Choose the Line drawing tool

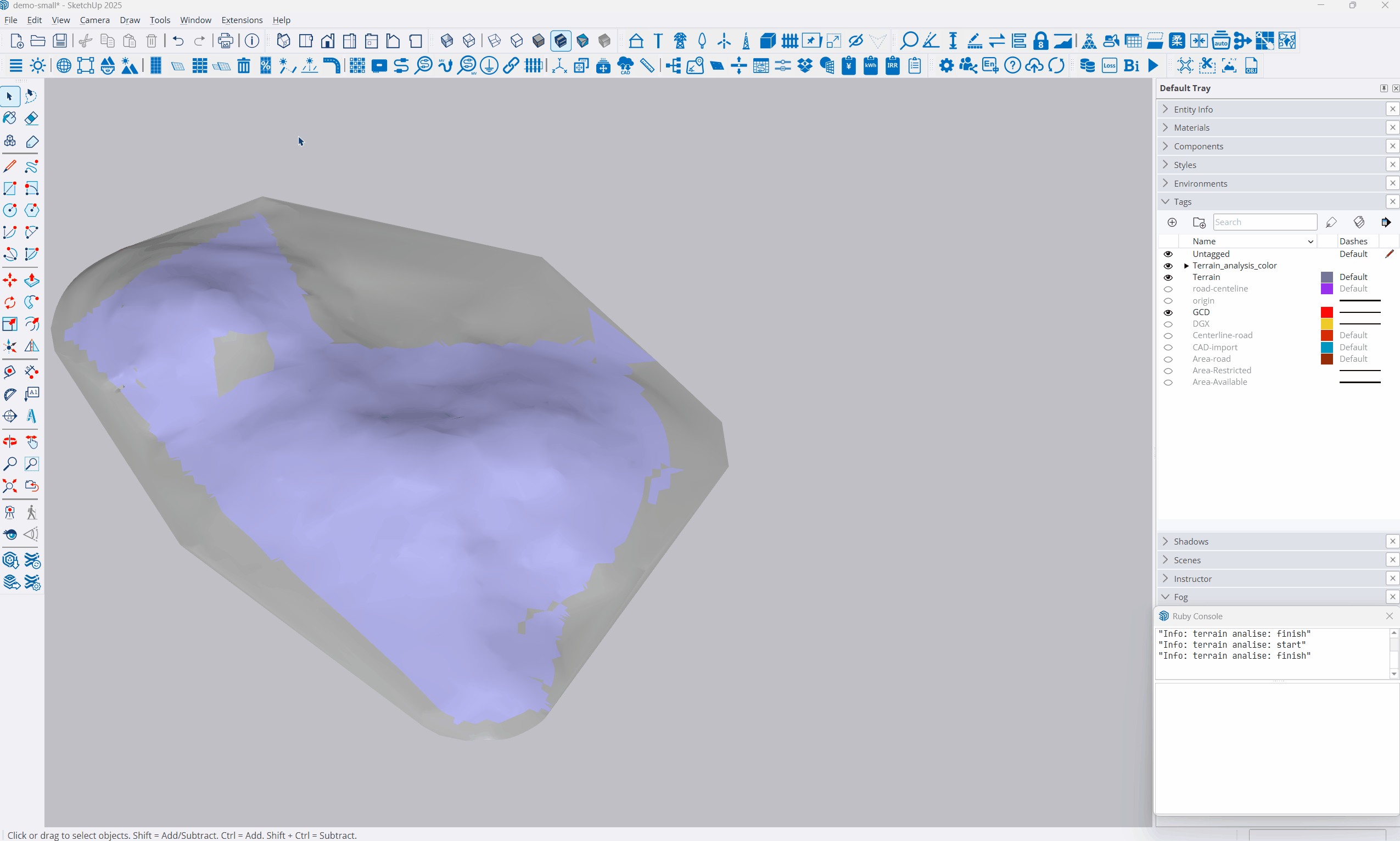[x=10, y=167]
